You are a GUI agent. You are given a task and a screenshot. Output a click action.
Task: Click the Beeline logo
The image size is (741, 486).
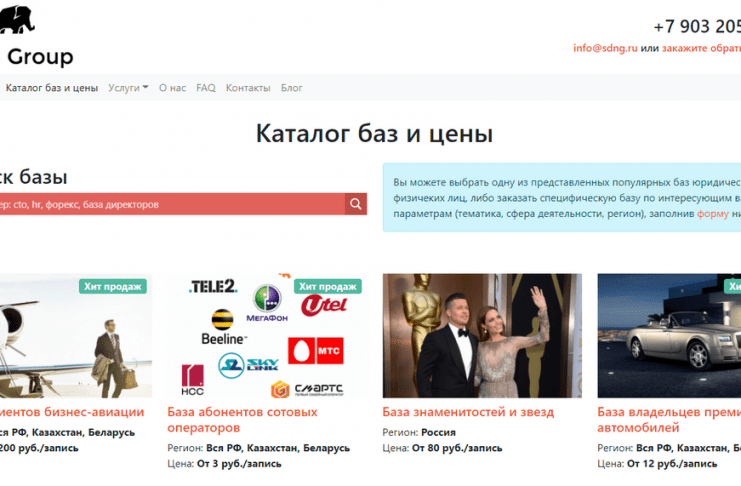[x=223, y=327]
